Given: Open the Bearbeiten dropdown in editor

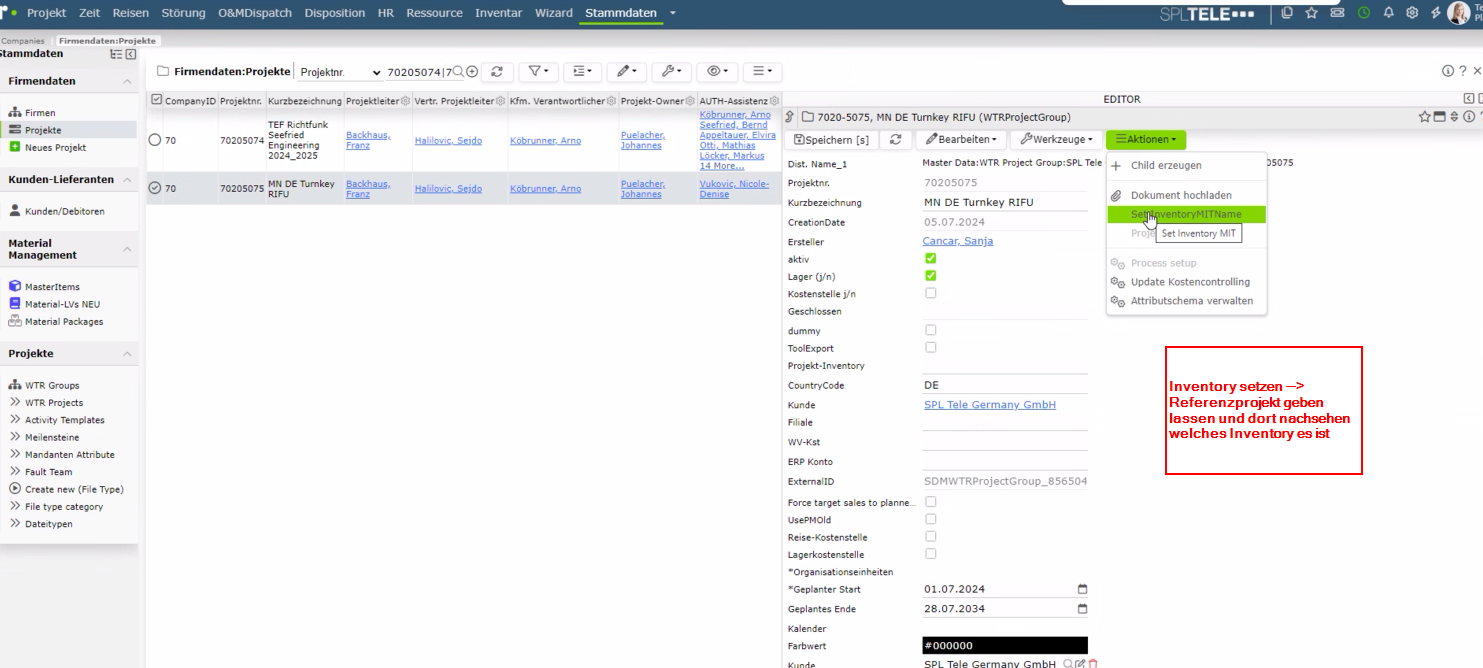Looking at the screenshot, I should click(960, 140).
